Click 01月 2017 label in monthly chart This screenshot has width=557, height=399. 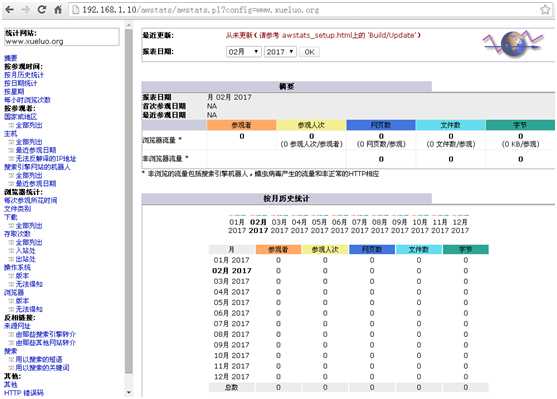pyautogui.click(x=237, y=226)
